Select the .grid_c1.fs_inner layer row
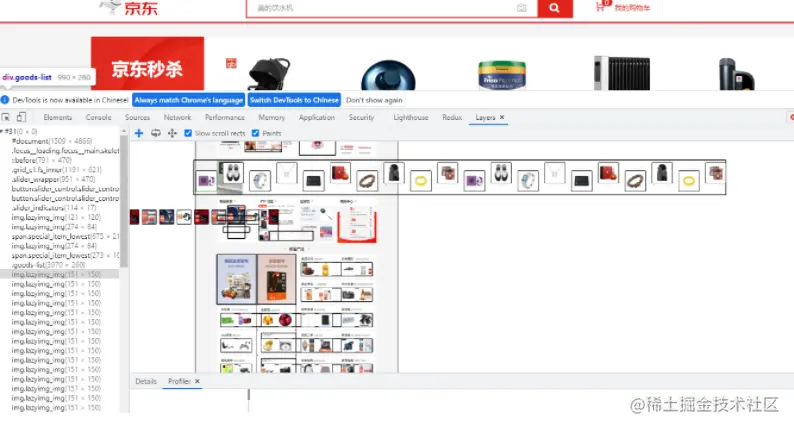794x429 pixels. tap(60, 170)
